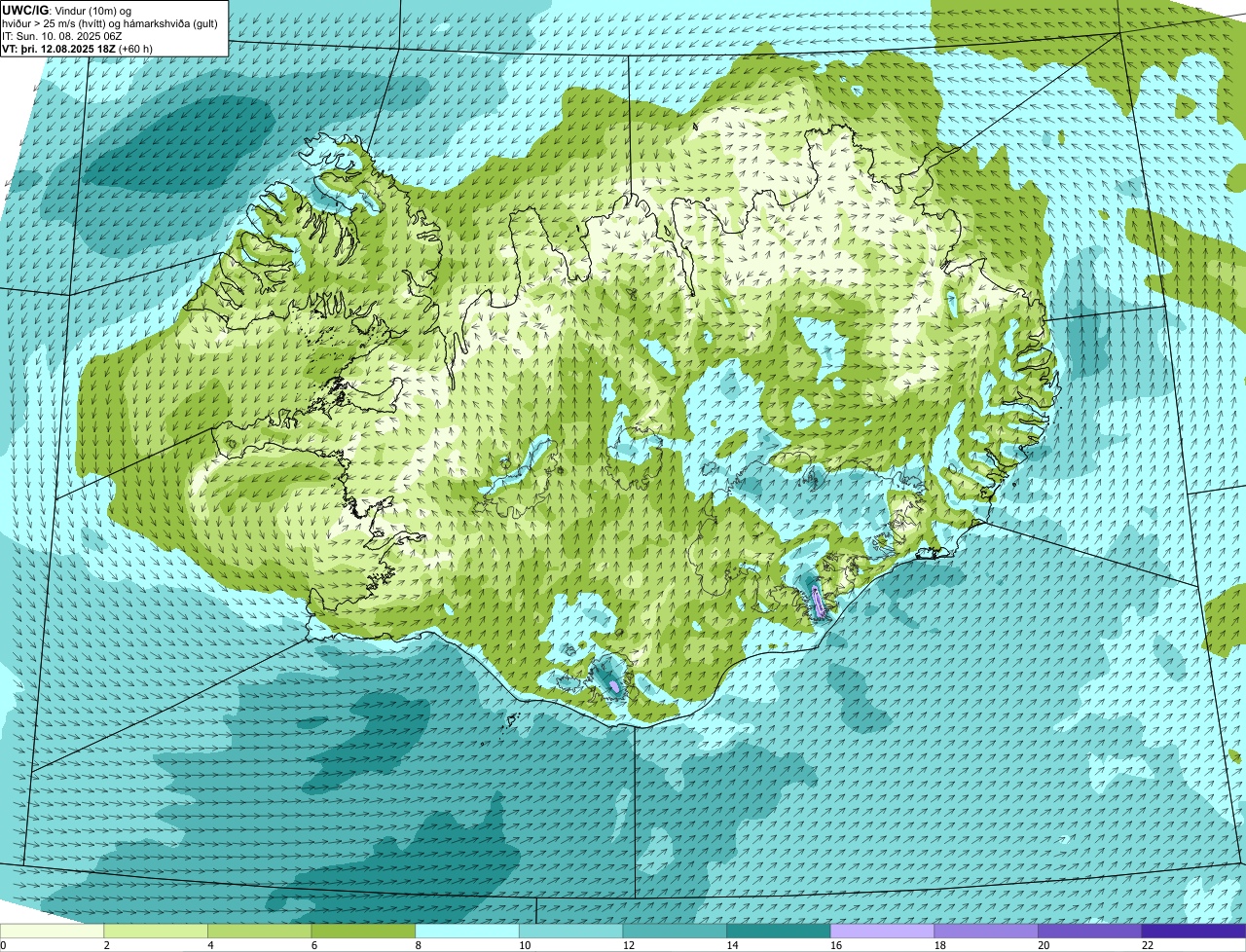Click the '22' label on the color scale

tap(1148, 945)
